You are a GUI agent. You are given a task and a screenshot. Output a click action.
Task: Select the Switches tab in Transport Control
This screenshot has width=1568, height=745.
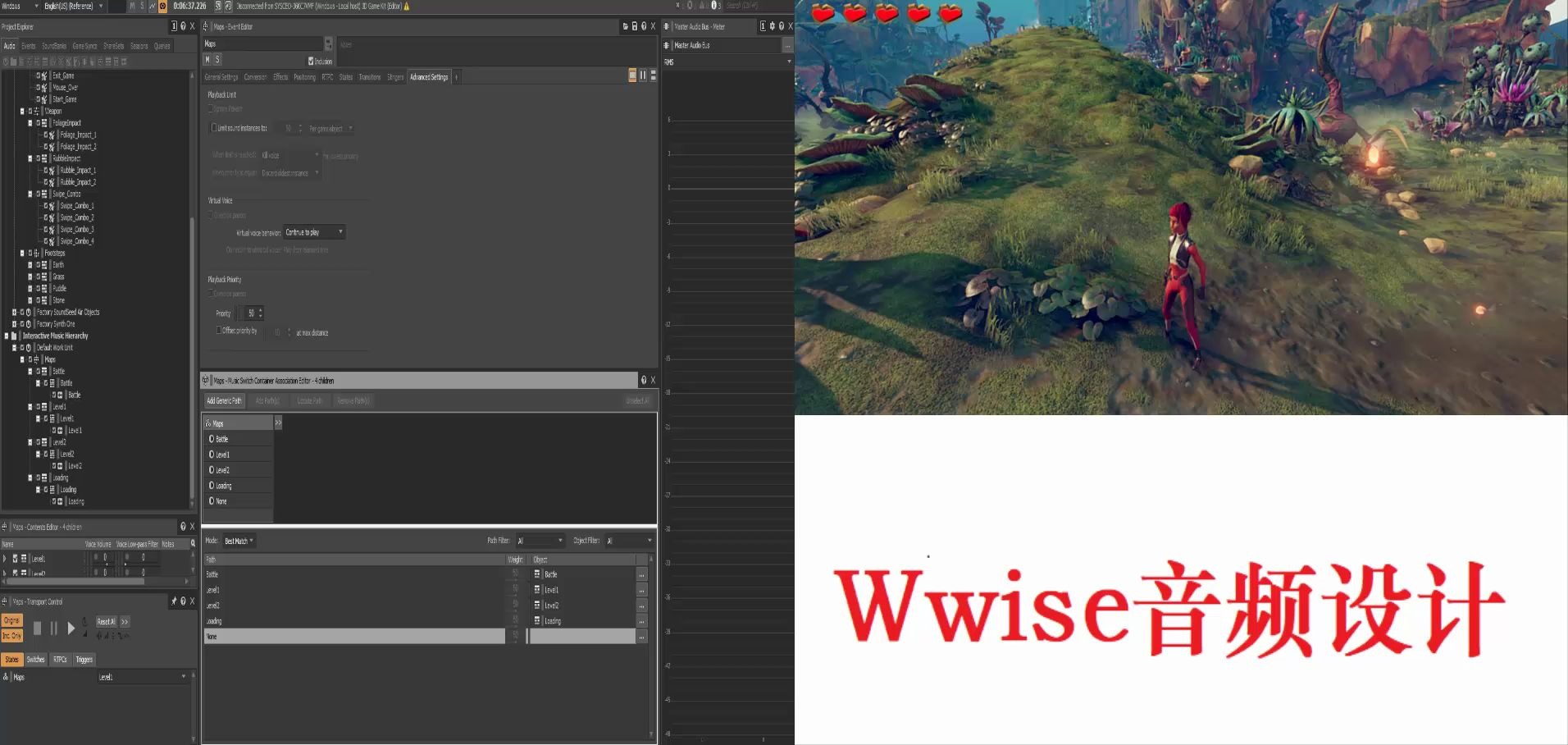coord(35,659)
